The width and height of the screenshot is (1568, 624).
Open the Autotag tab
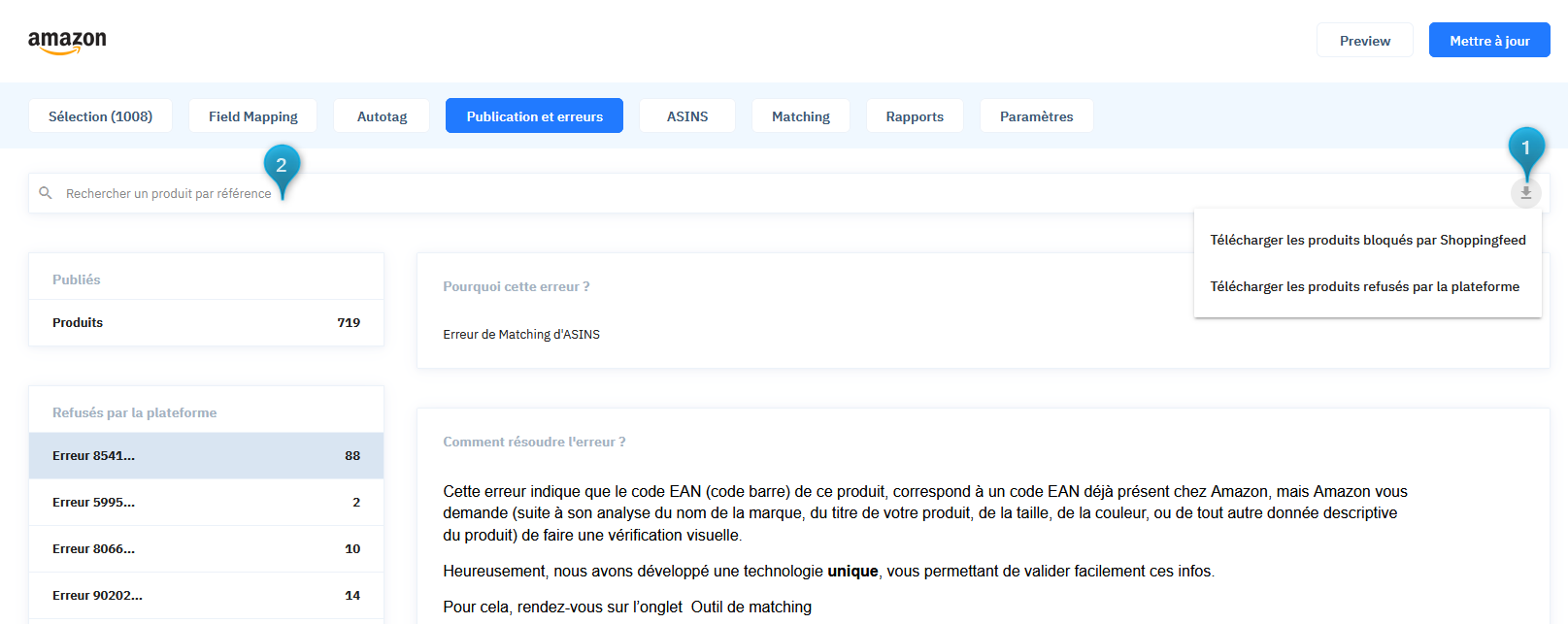coord(383,116)
